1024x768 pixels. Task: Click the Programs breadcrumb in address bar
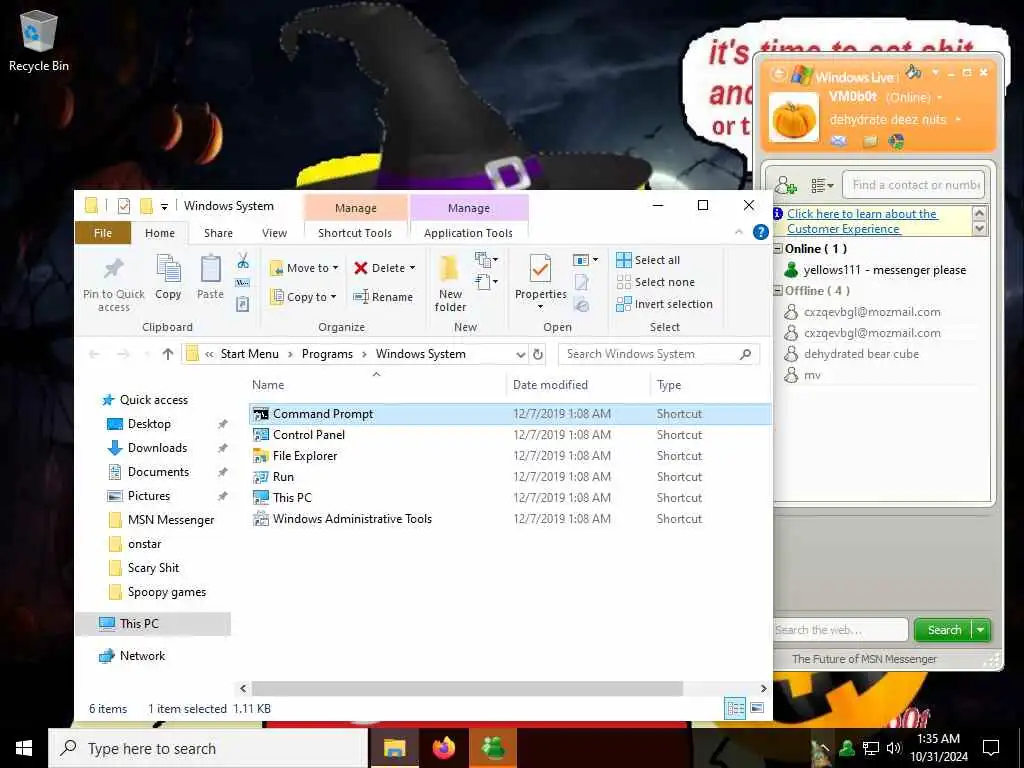(x=327, y=354)
